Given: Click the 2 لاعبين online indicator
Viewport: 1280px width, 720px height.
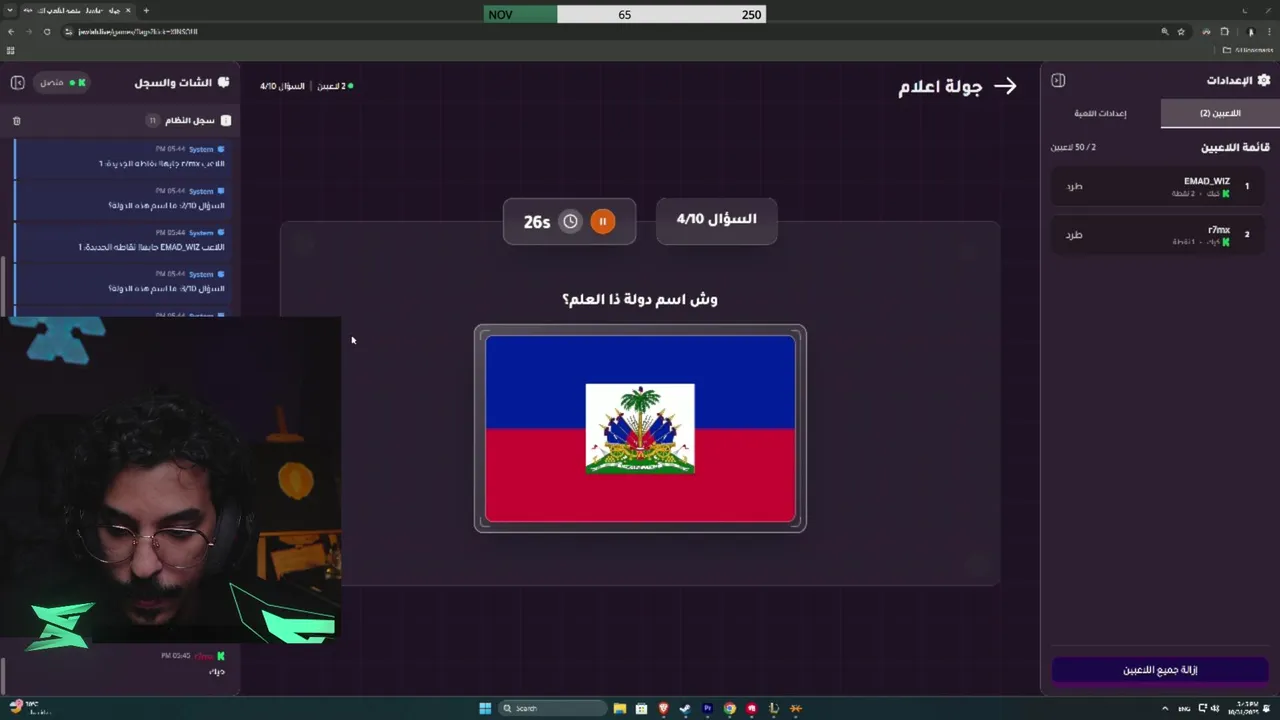Looking at the screenshot, I should click(x=335, y=86).
